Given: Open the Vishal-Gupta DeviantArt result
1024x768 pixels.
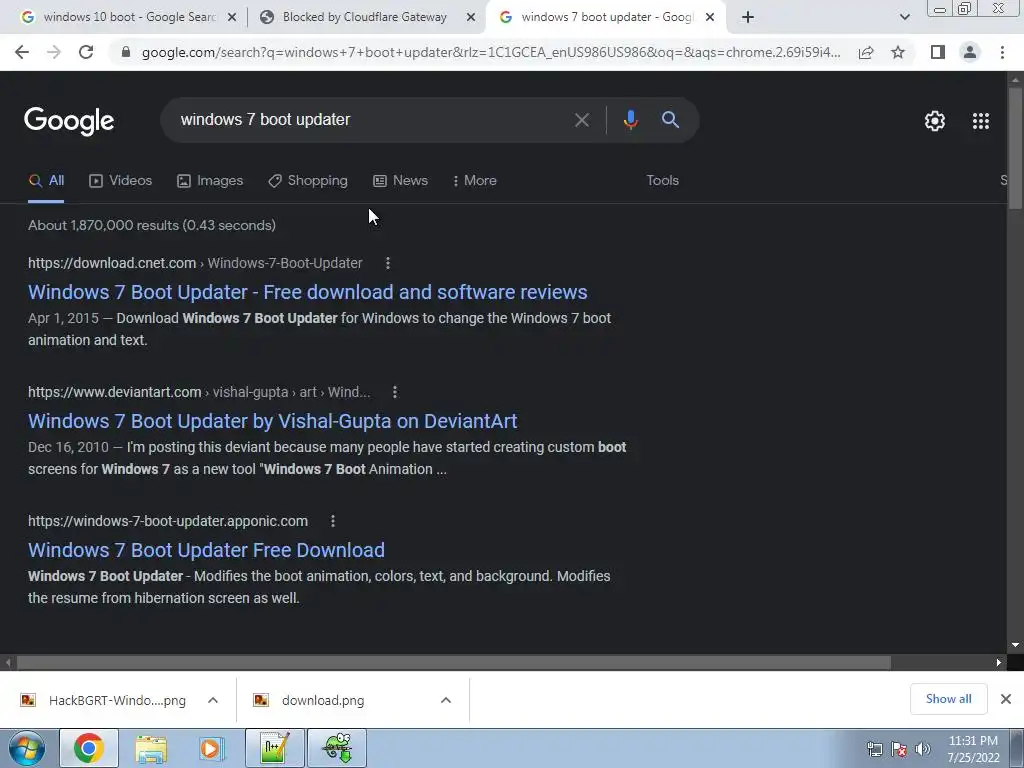Looking at the screenshot, I should coord(272,421).
